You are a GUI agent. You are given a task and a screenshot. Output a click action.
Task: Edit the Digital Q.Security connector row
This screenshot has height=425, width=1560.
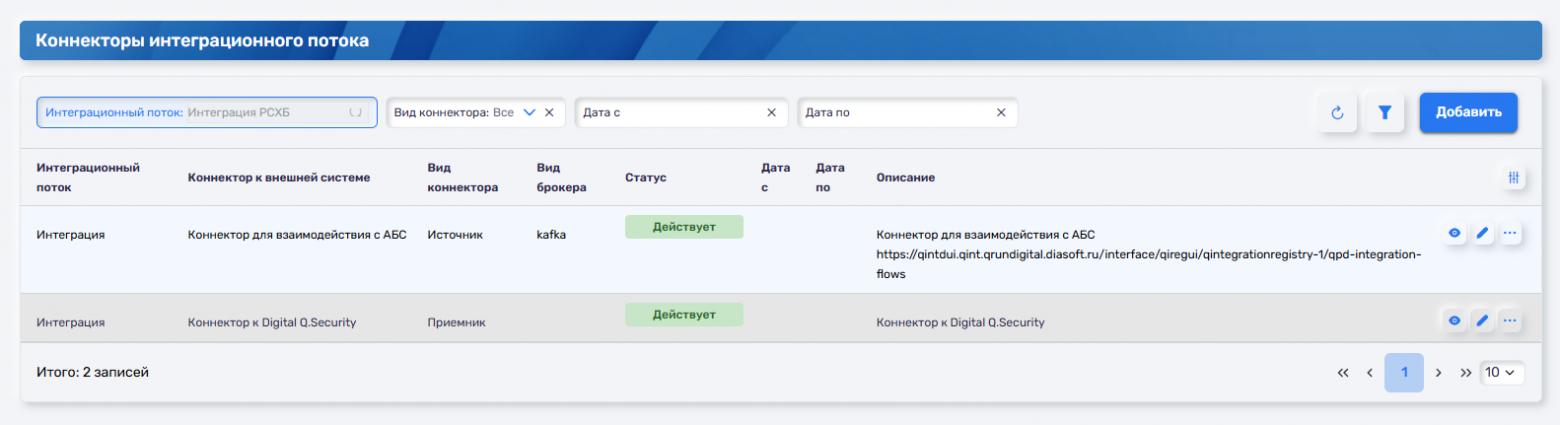pos(1483,320)
